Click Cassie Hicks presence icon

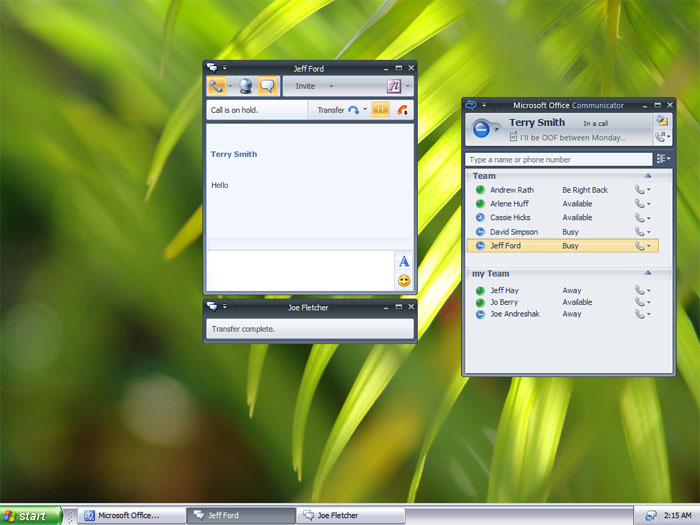(480, 217)
